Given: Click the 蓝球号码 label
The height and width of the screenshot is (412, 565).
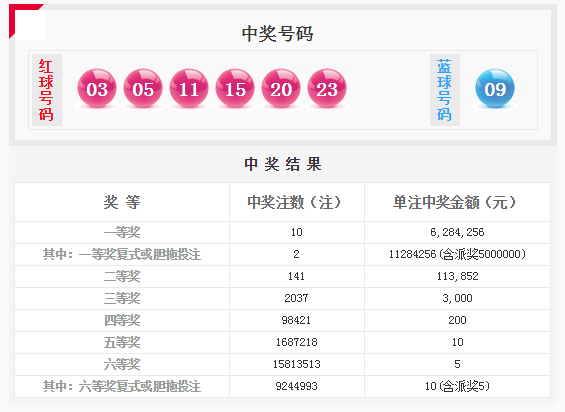Looking at the screenshot, I should click(445, 90).
